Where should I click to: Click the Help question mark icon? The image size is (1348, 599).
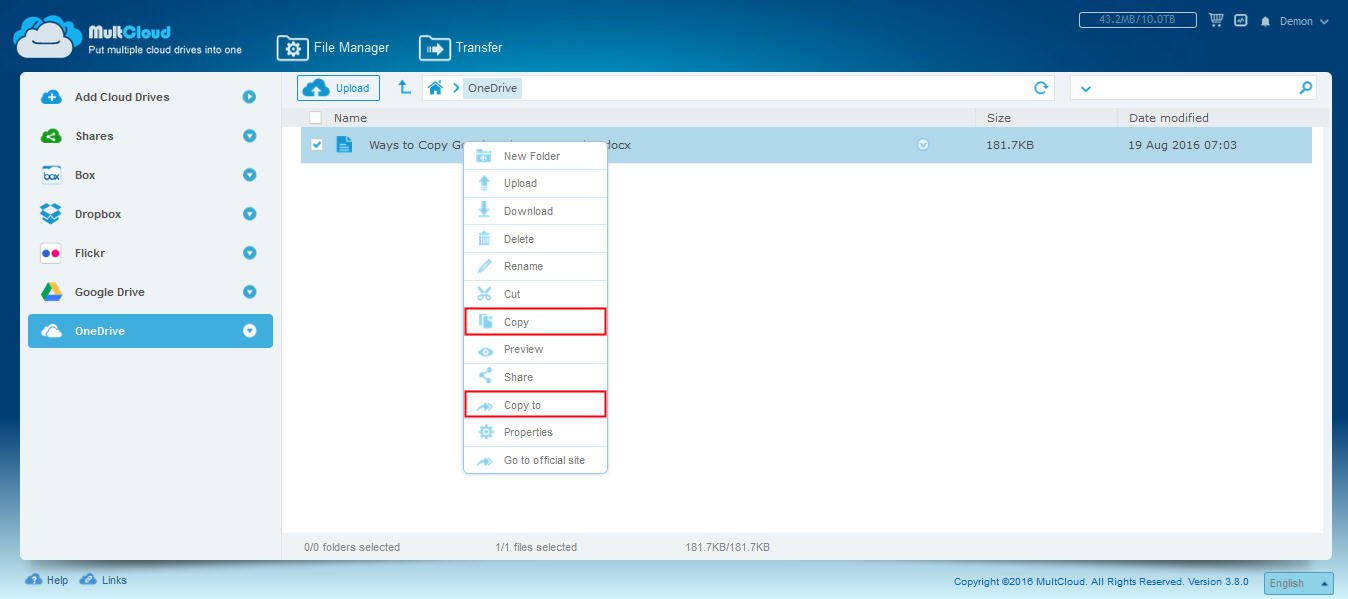(33, 580)
